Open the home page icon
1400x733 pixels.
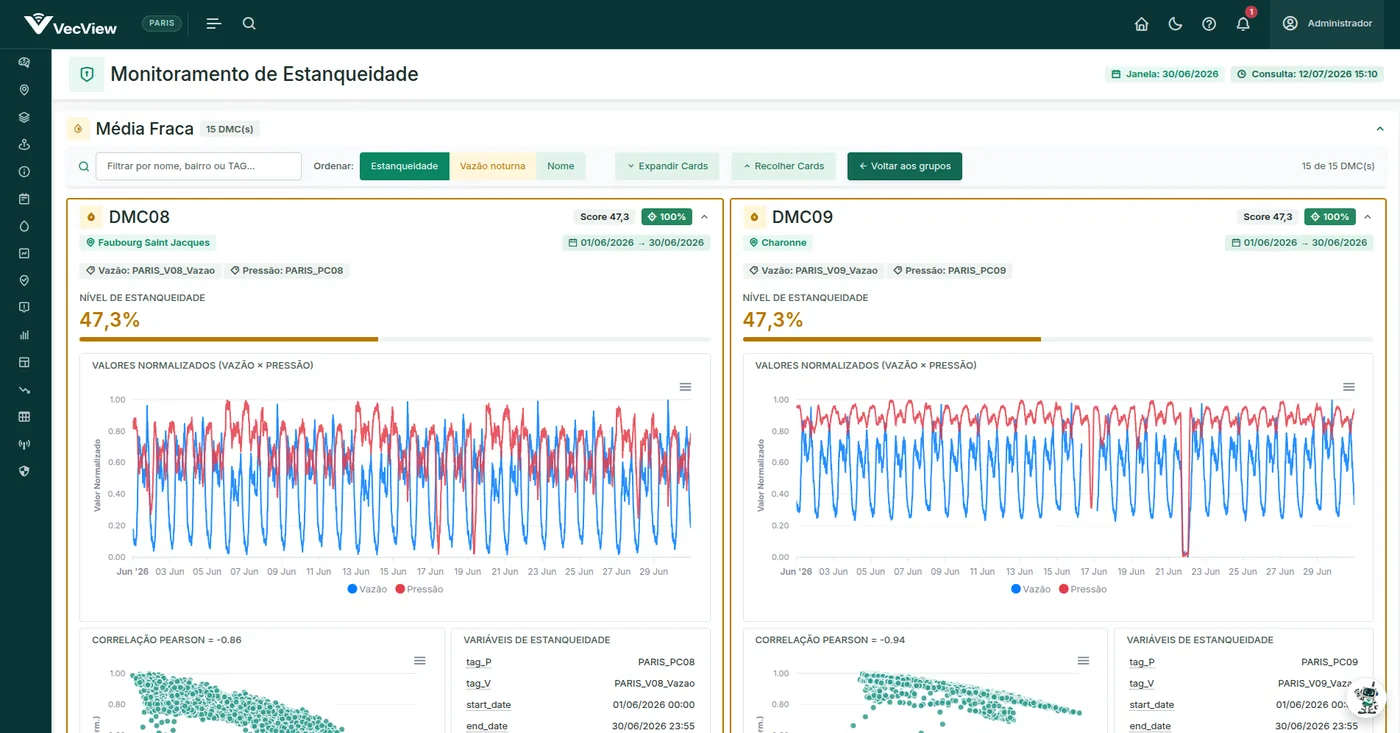click(x=1141, y=24)
